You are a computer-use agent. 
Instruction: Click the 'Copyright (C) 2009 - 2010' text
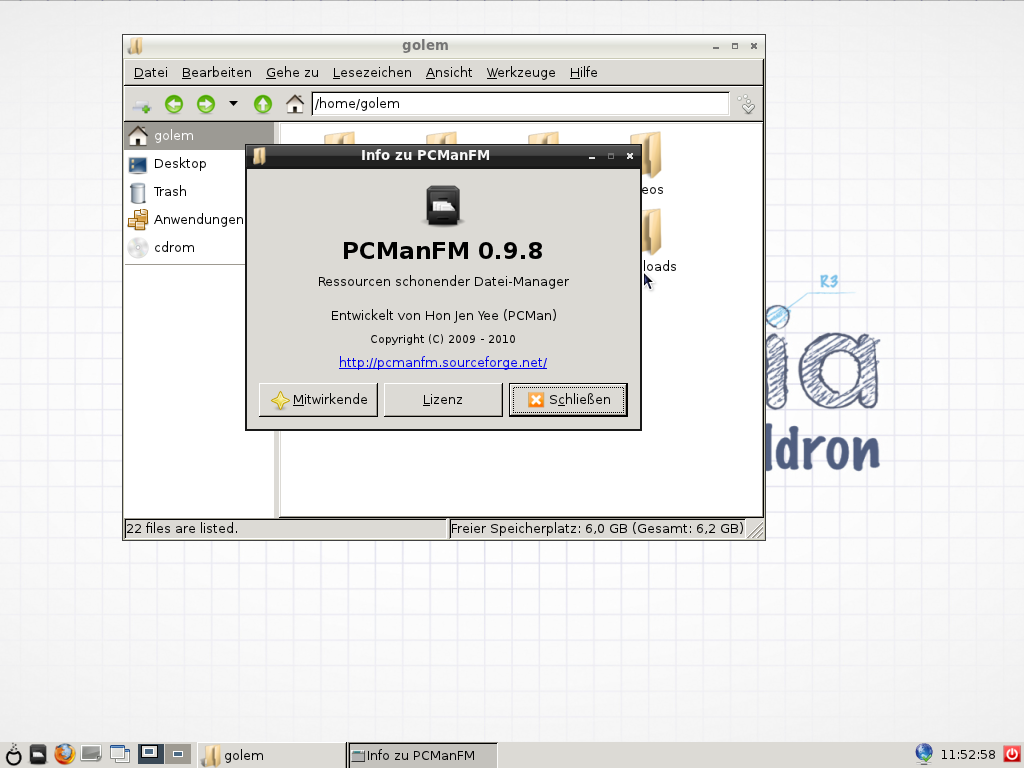coord(443,339)
